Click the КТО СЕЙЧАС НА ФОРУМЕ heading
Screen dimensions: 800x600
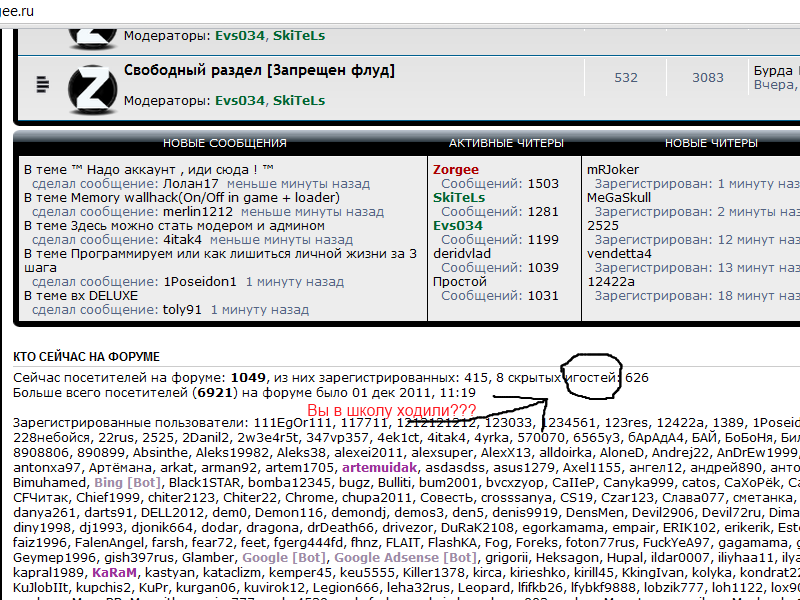[86, 357]
